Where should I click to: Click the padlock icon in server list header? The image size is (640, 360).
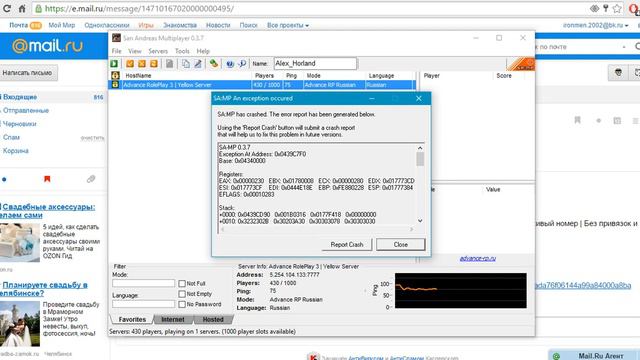point(116,76)
